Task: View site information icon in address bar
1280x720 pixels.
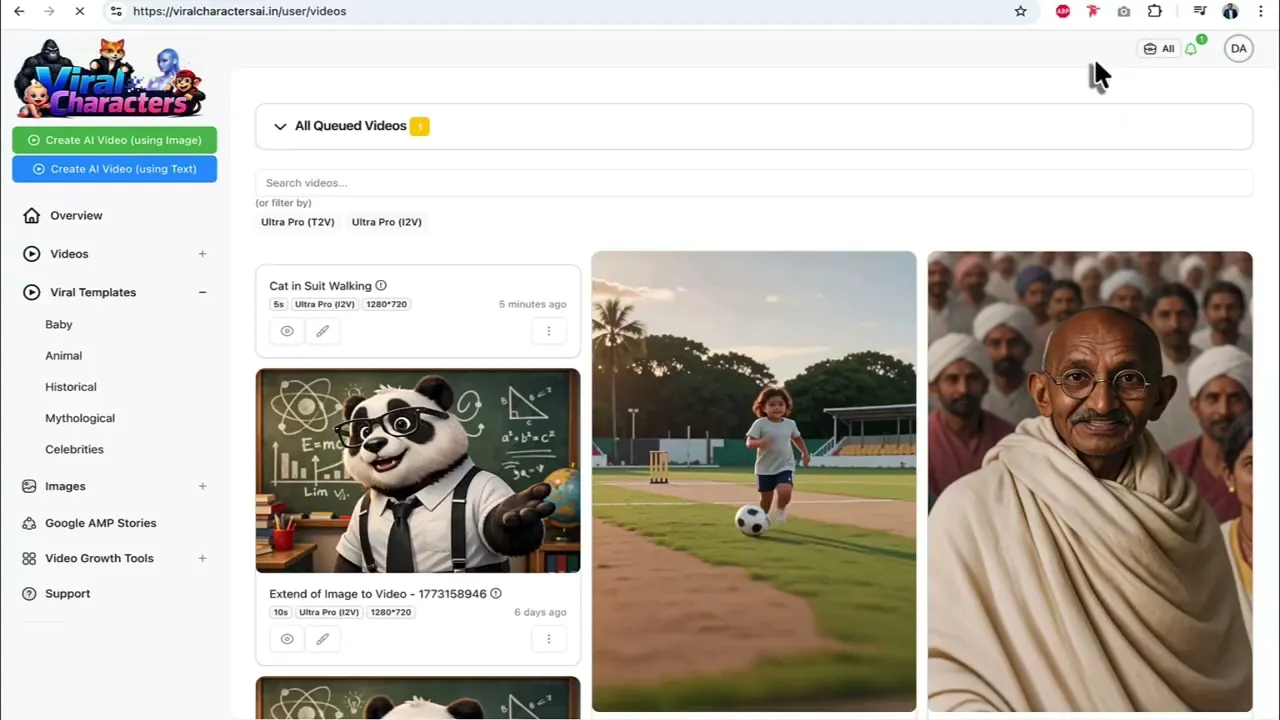Action: [115, 11]
